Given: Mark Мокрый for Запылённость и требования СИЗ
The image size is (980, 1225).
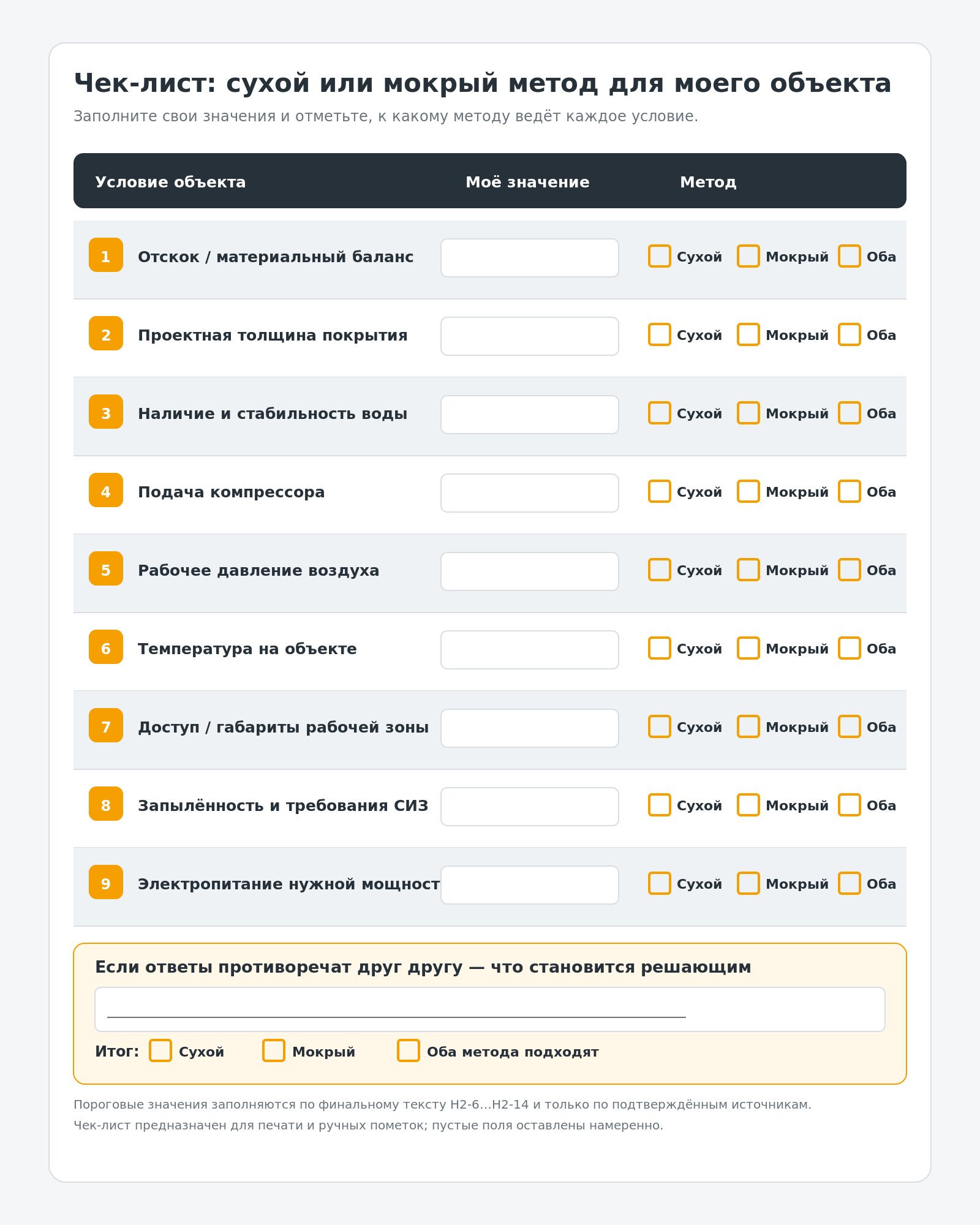Looking at the screenshot, I should 748,805.
